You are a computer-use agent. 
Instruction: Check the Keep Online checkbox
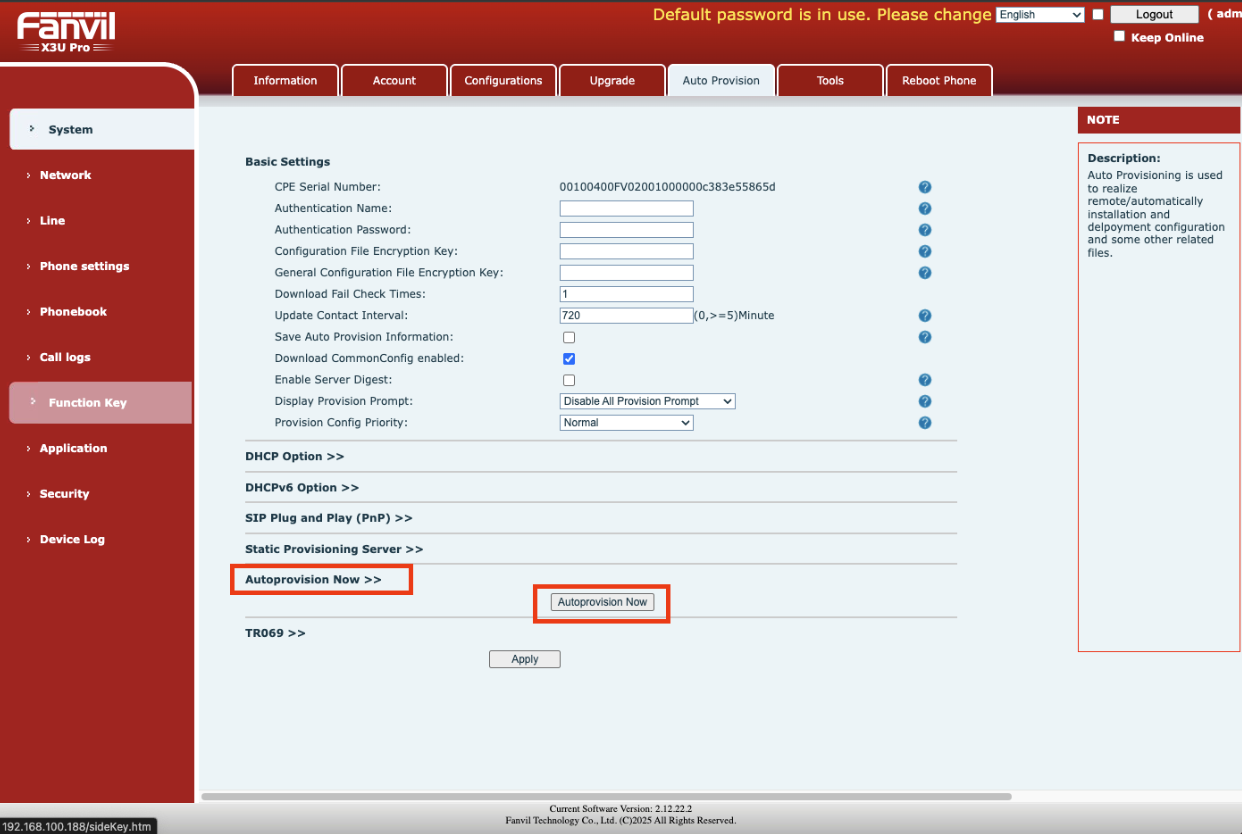(x=1120, y=36)
